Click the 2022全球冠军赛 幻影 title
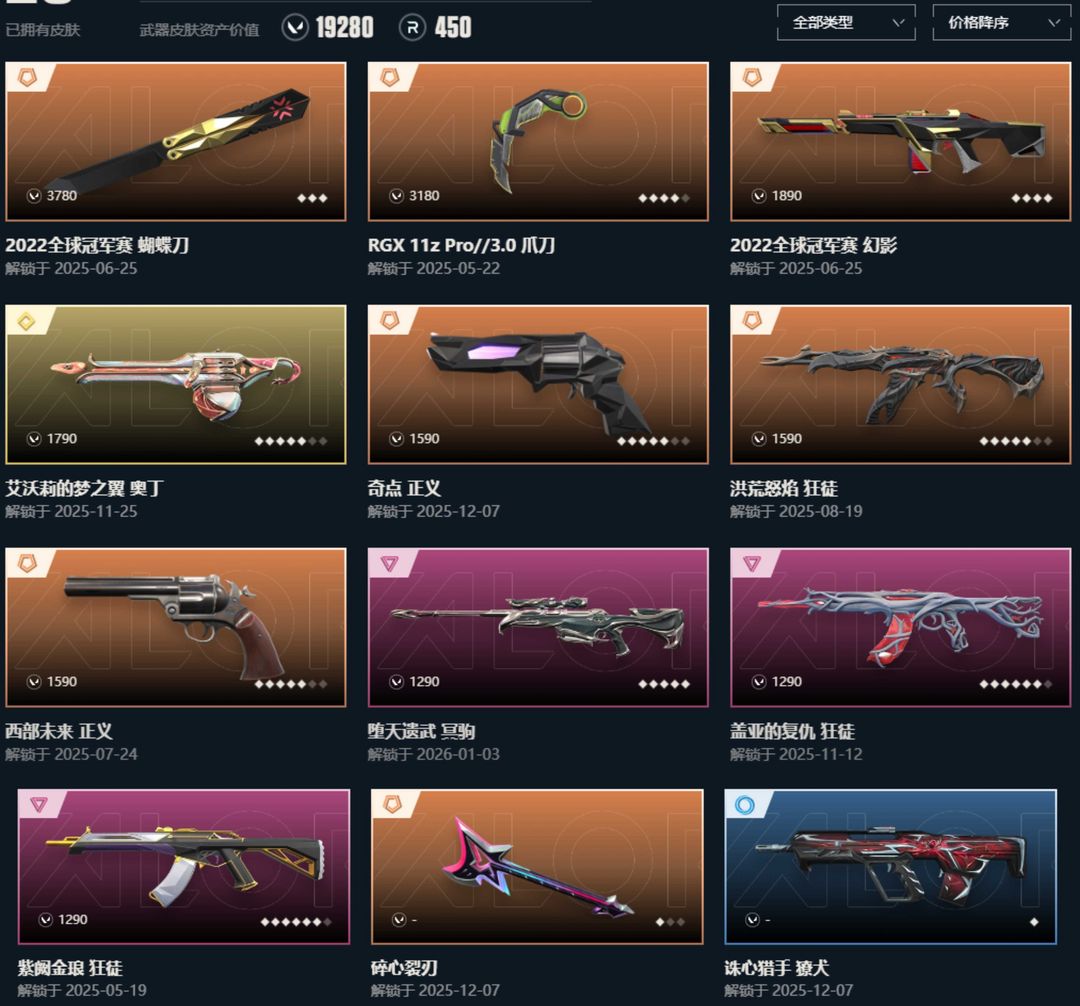This screenshot has height=1006, width=1080. point(813,245)
